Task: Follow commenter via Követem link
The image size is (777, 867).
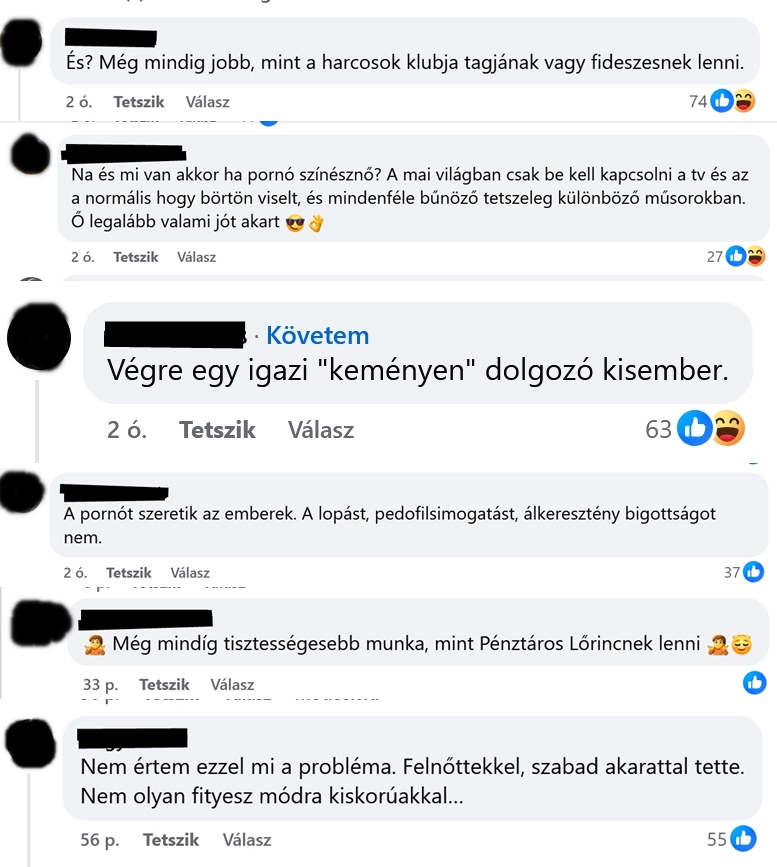Action: (x=317, y=335)
